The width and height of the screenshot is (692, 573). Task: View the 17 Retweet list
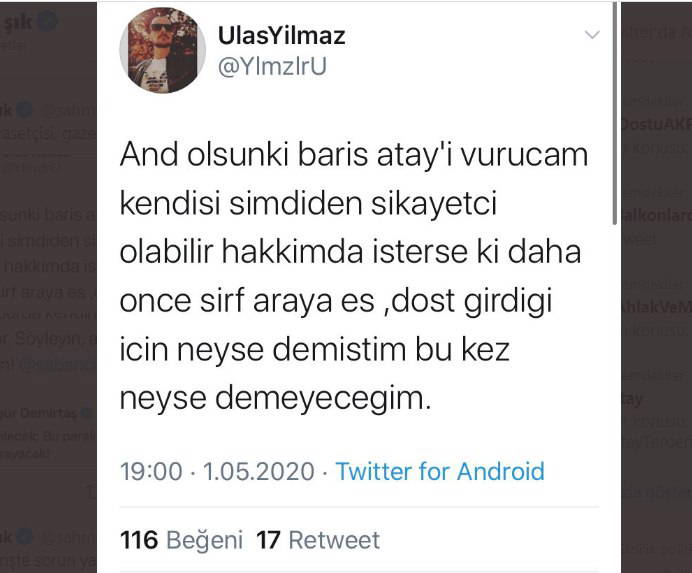[318, 540]
